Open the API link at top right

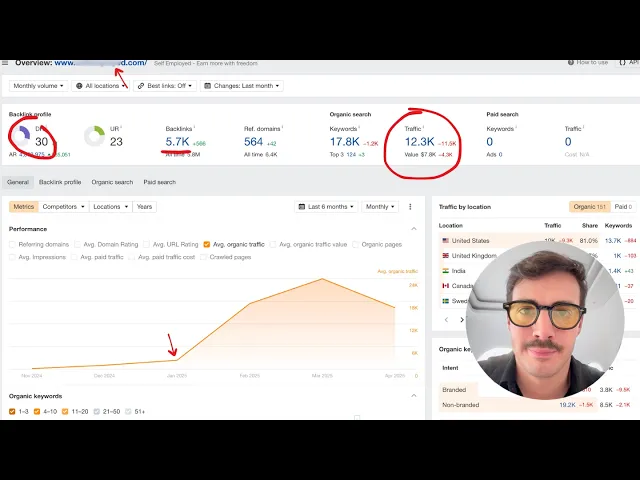pos(629,62)
